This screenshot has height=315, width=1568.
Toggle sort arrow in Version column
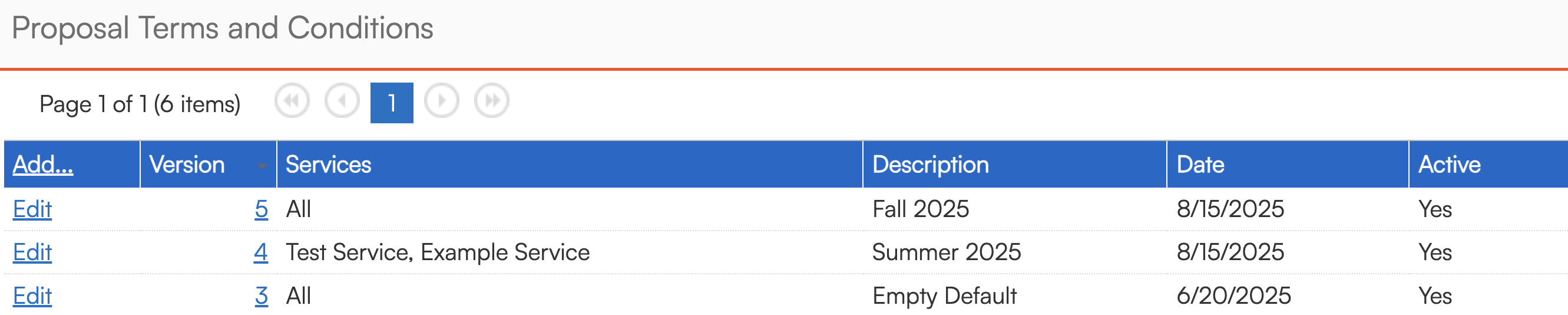[262, 165]
